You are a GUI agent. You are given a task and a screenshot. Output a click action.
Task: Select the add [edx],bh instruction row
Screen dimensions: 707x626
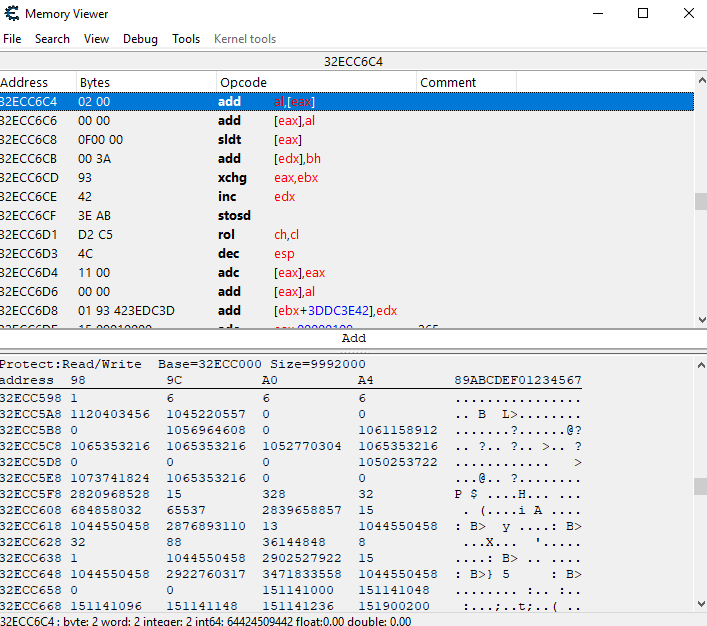[x=347, y=158]
